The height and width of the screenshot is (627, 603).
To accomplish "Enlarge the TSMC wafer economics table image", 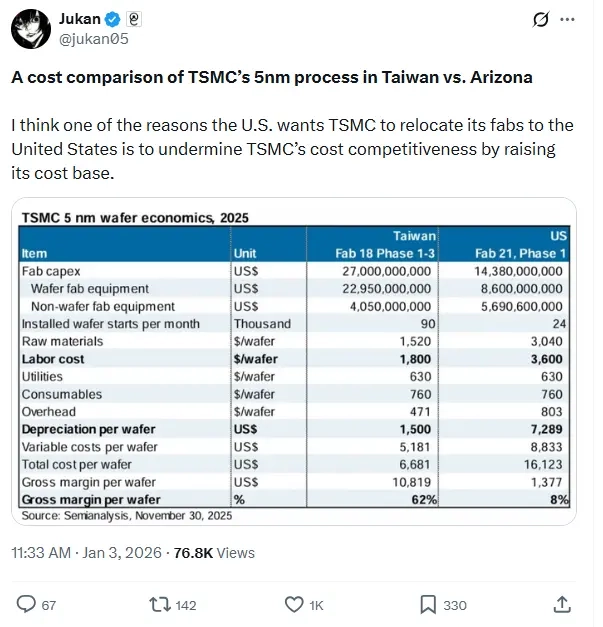I will click(x=294, y=362).
